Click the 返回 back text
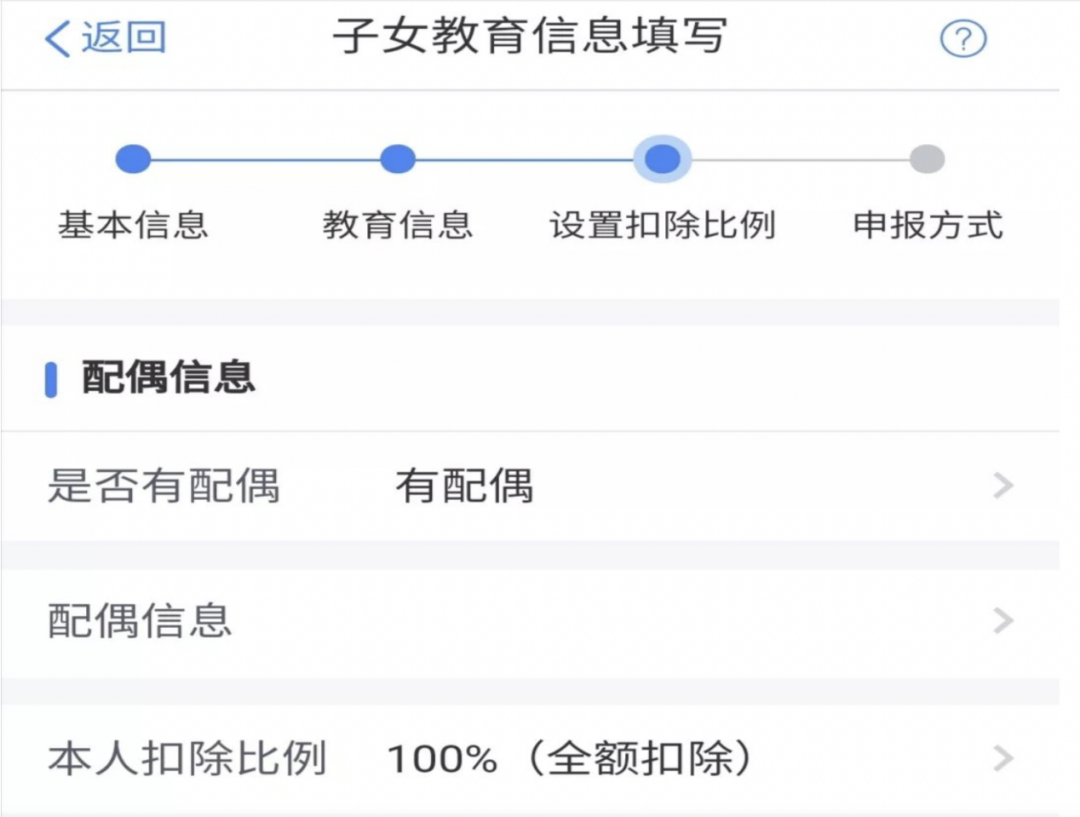Viewport: 1080px width, 817px height. (123, 38)
